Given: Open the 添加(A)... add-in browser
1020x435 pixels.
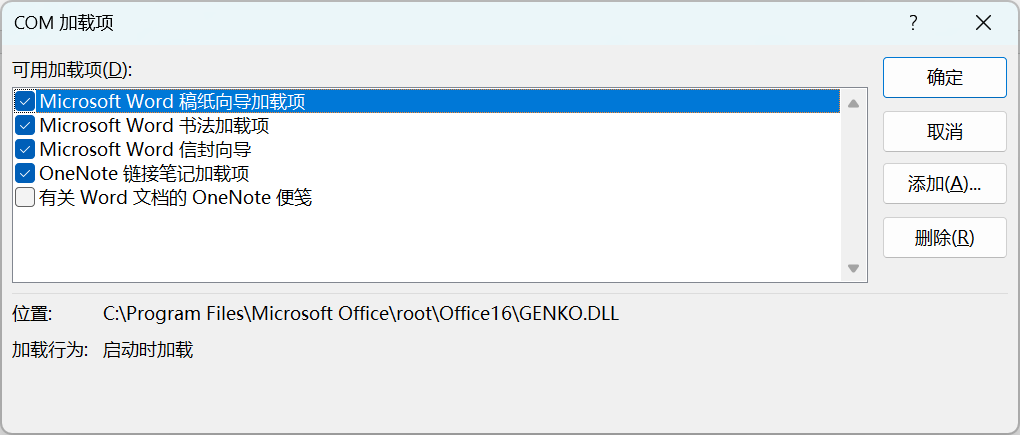Looking at the screenshot, I should (x=944, y=184).
